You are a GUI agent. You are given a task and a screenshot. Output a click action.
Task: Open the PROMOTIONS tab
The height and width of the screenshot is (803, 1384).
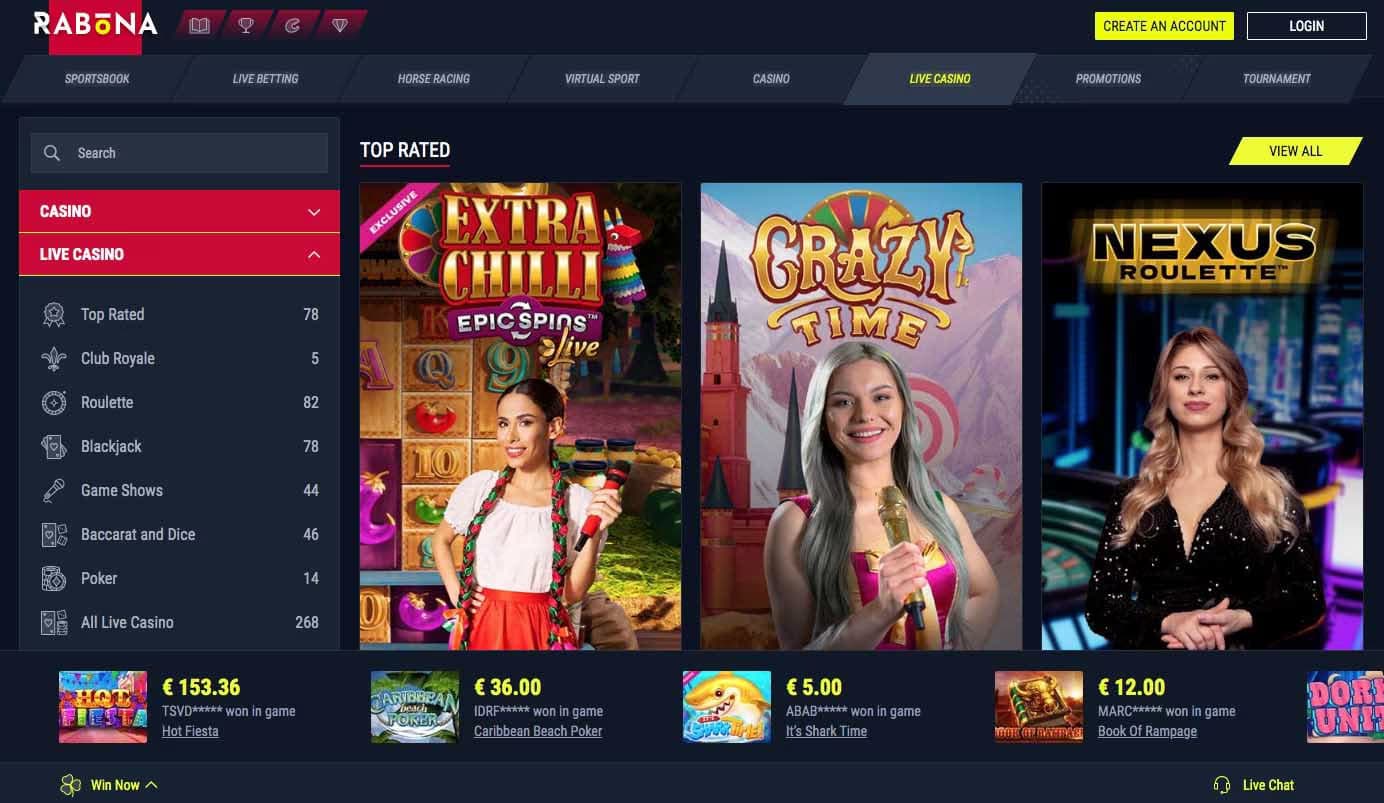1108,79
